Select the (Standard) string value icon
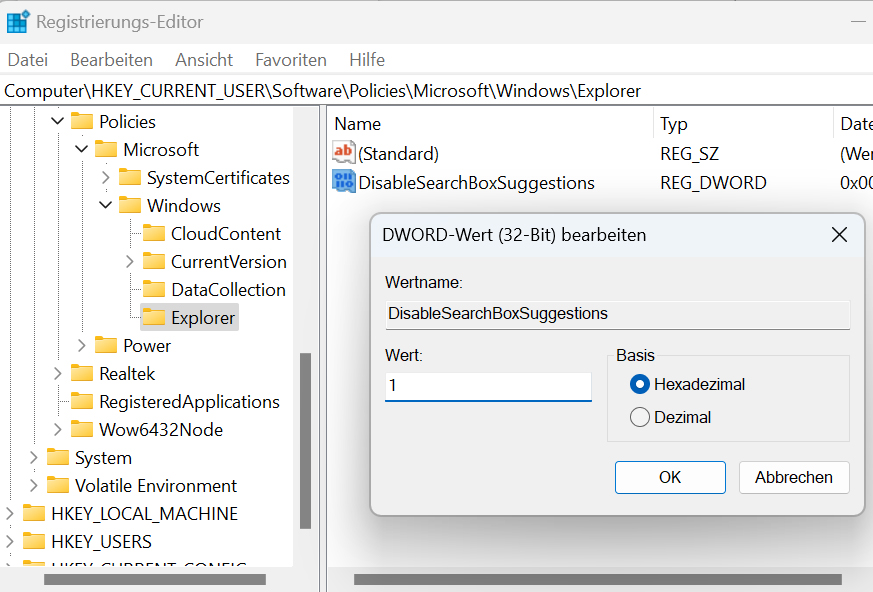 (344, 153)
